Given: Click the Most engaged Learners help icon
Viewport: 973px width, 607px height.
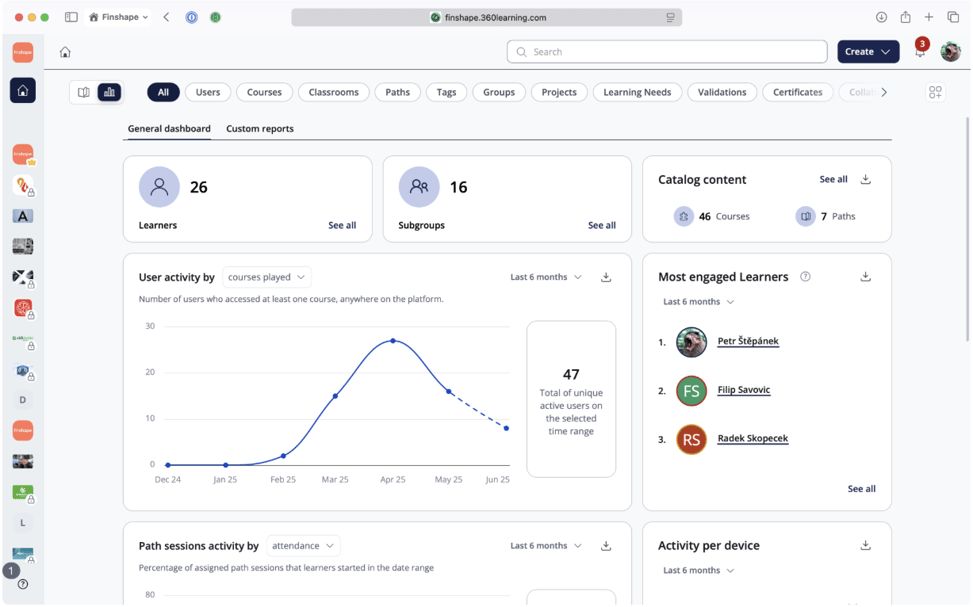Looking at the screenshot, I should pos(805,277).
